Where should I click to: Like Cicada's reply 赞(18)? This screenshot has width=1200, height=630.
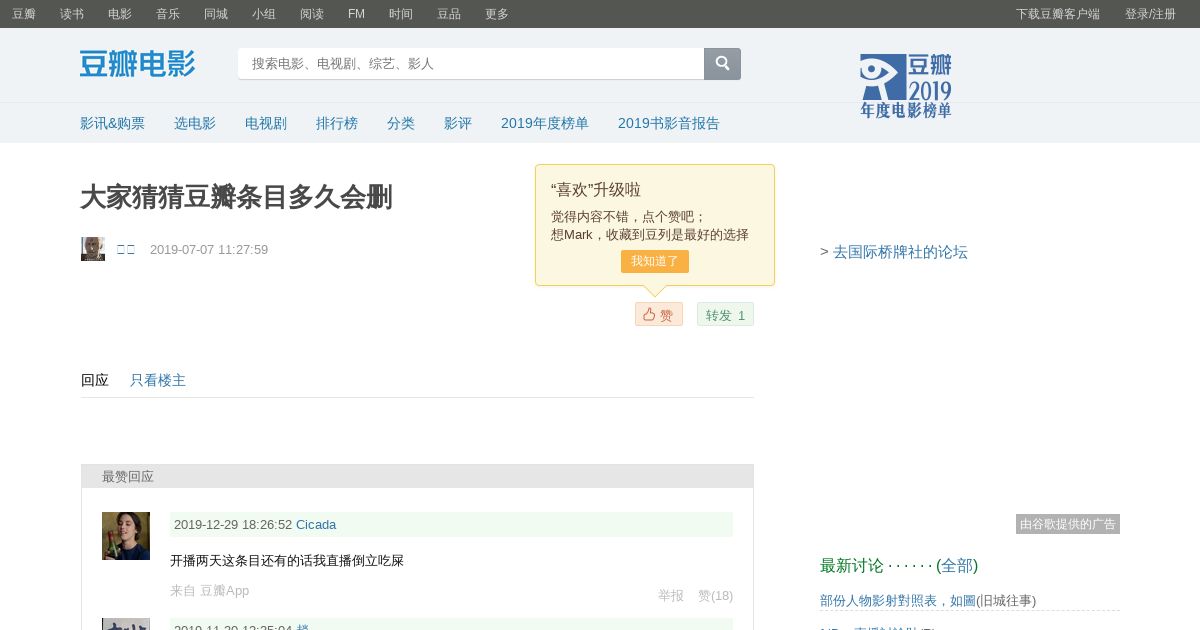pyautogui.click(x=715, y=595)
